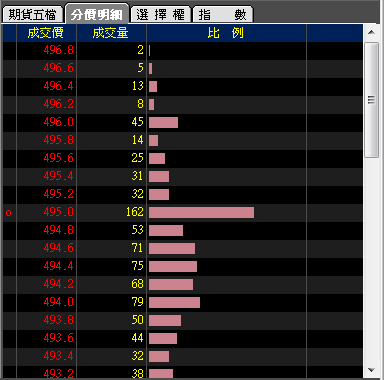Select the 分價明細 tab
The height and width of the screenshot is (380, 384).
(x=97, y=14)
